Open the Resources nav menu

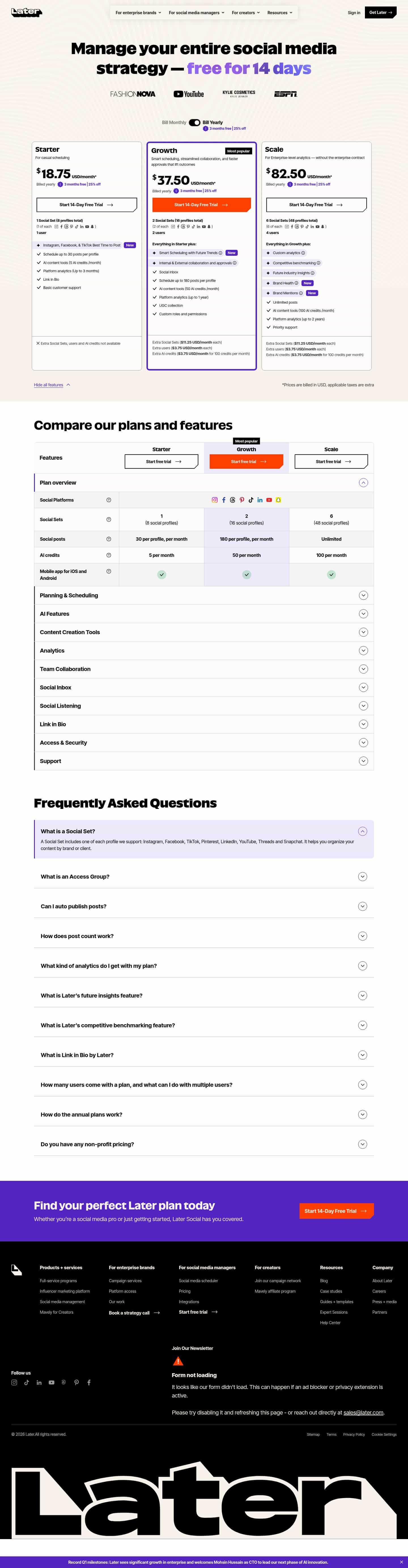[280, 12]
